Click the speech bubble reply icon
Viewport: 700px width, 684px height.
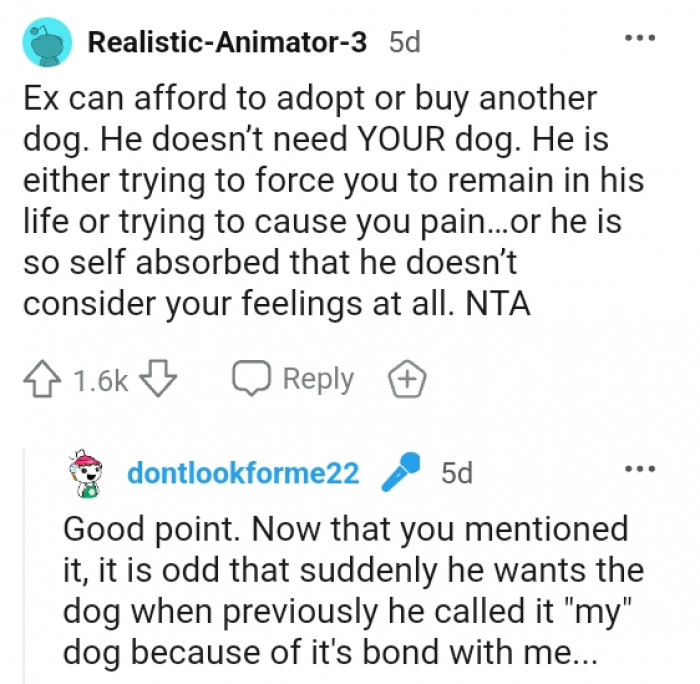tap(252, 380)
